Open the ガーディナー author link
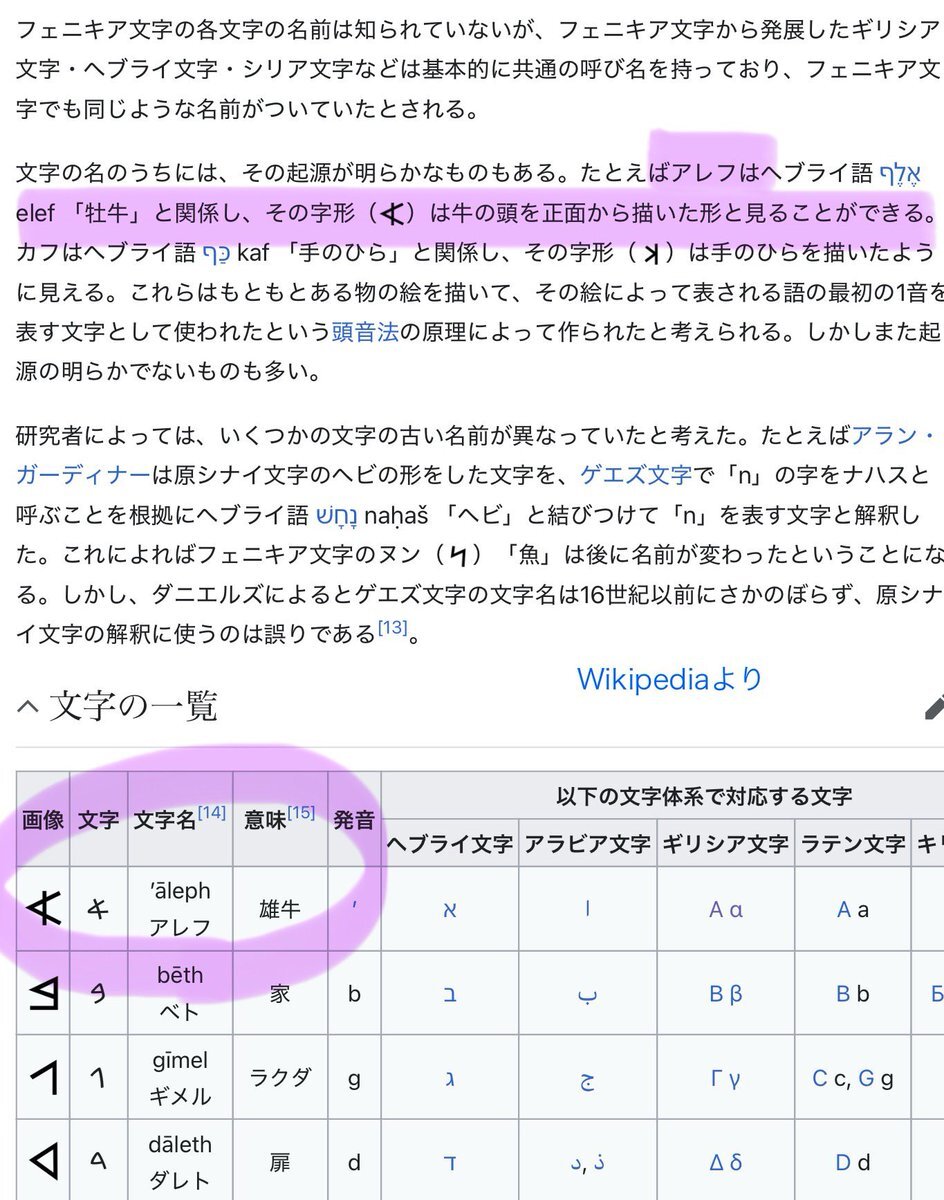 pyautogui.click(x=83, y=474)
